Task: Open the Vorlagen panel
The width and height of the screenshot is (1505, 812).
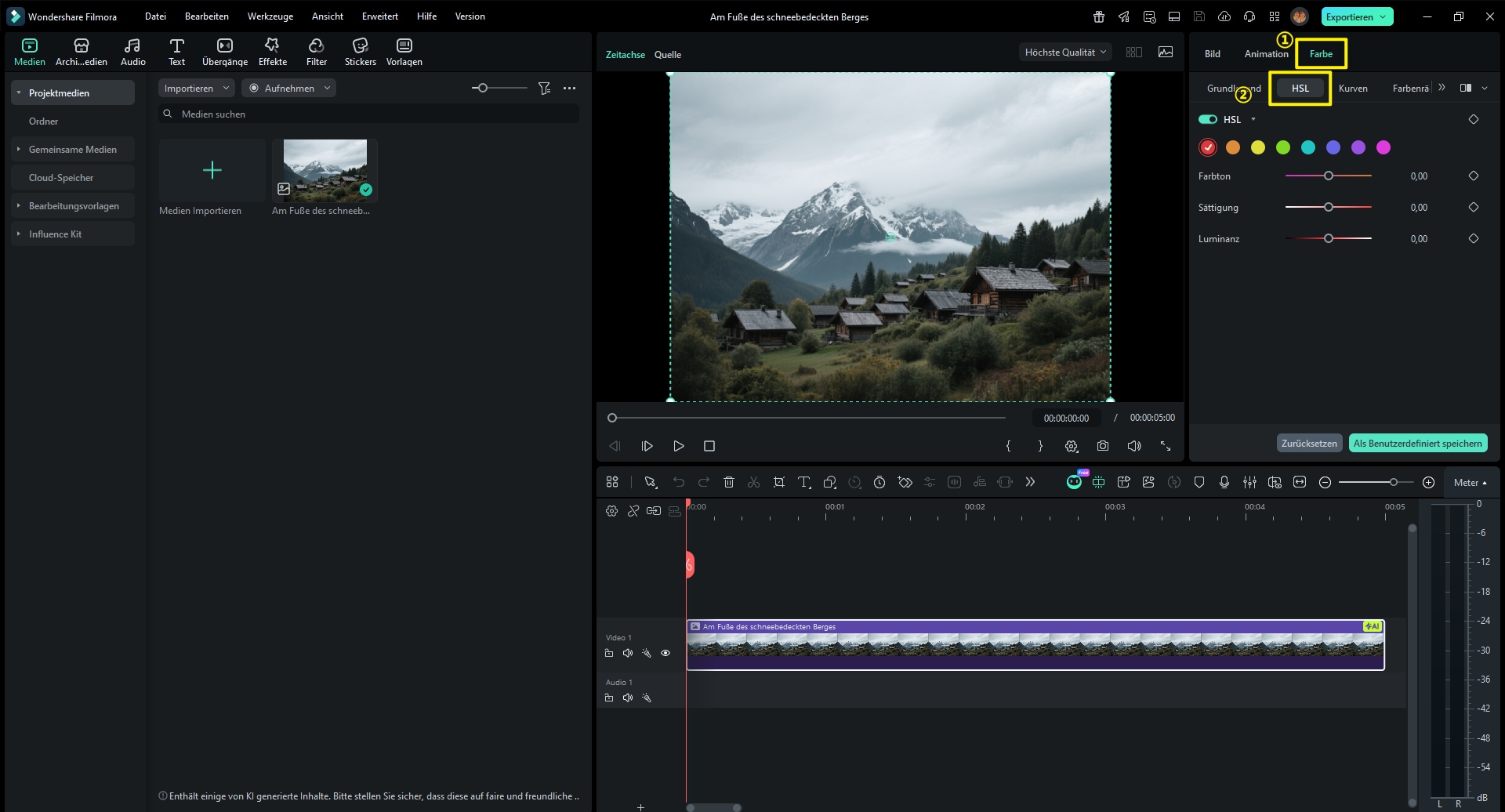Action: [404, 51]
